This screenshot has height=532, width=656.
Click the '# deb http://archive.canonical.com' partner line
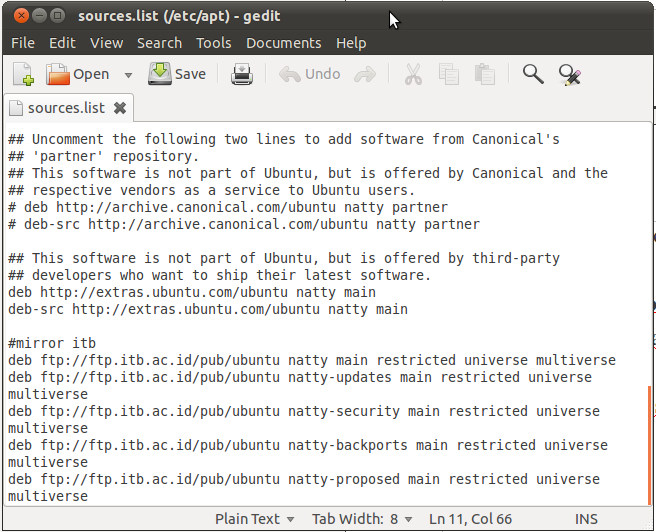[228, 207]
